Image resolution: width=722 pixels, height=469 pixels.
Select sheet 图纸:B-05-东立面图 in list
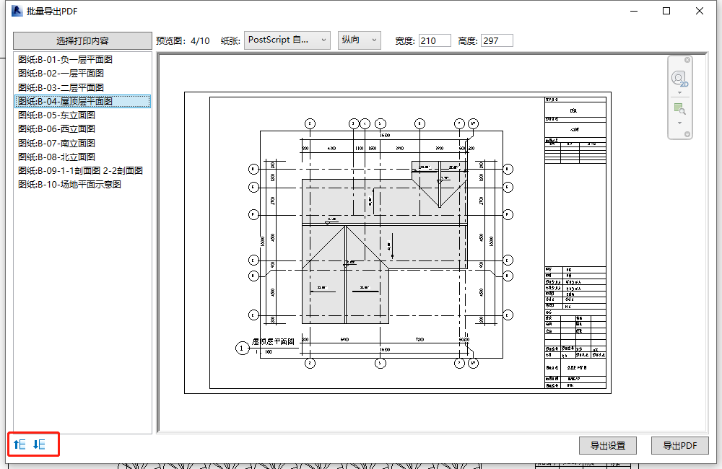click(57, 115)
